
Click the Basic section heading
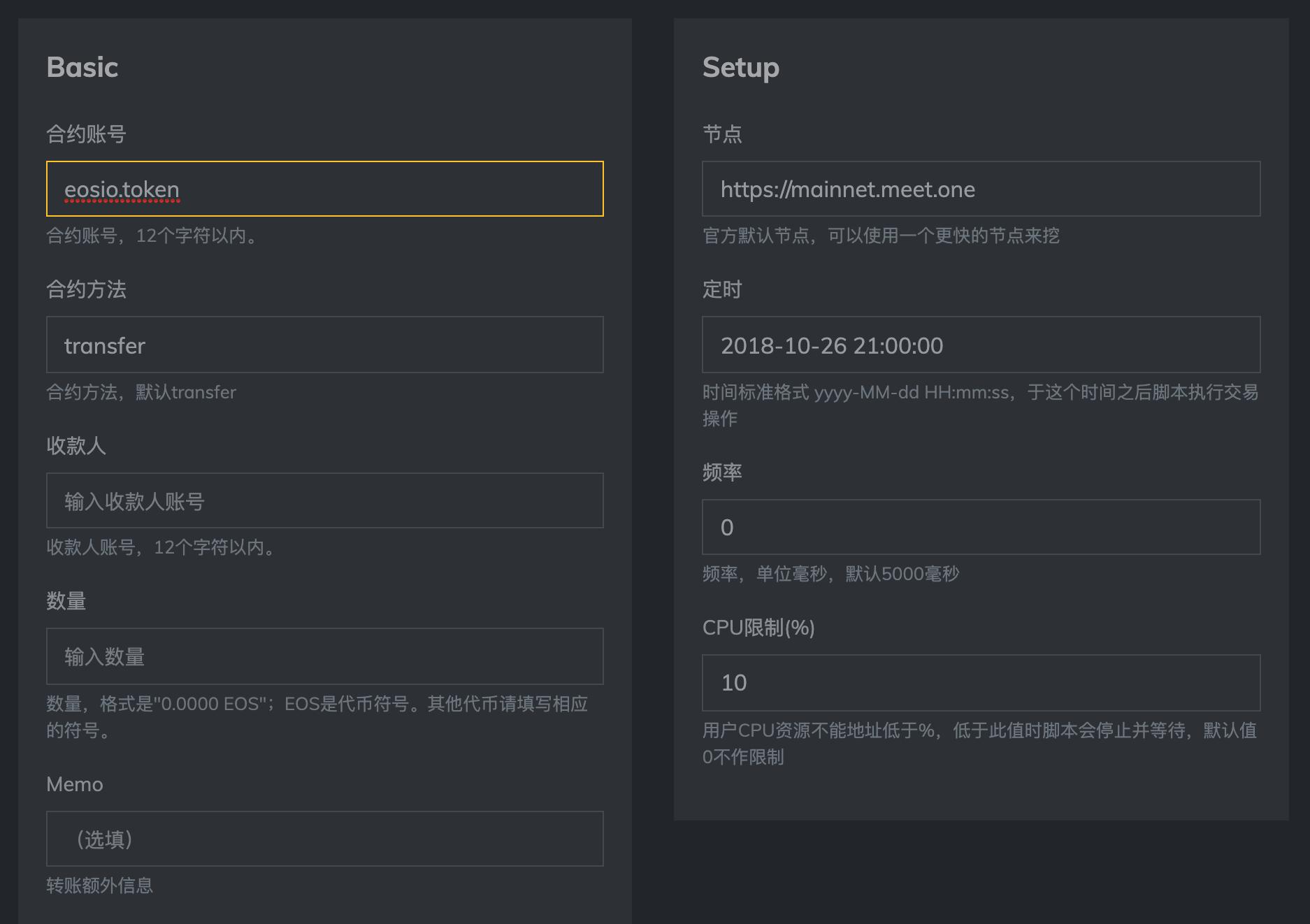point(82,67)
